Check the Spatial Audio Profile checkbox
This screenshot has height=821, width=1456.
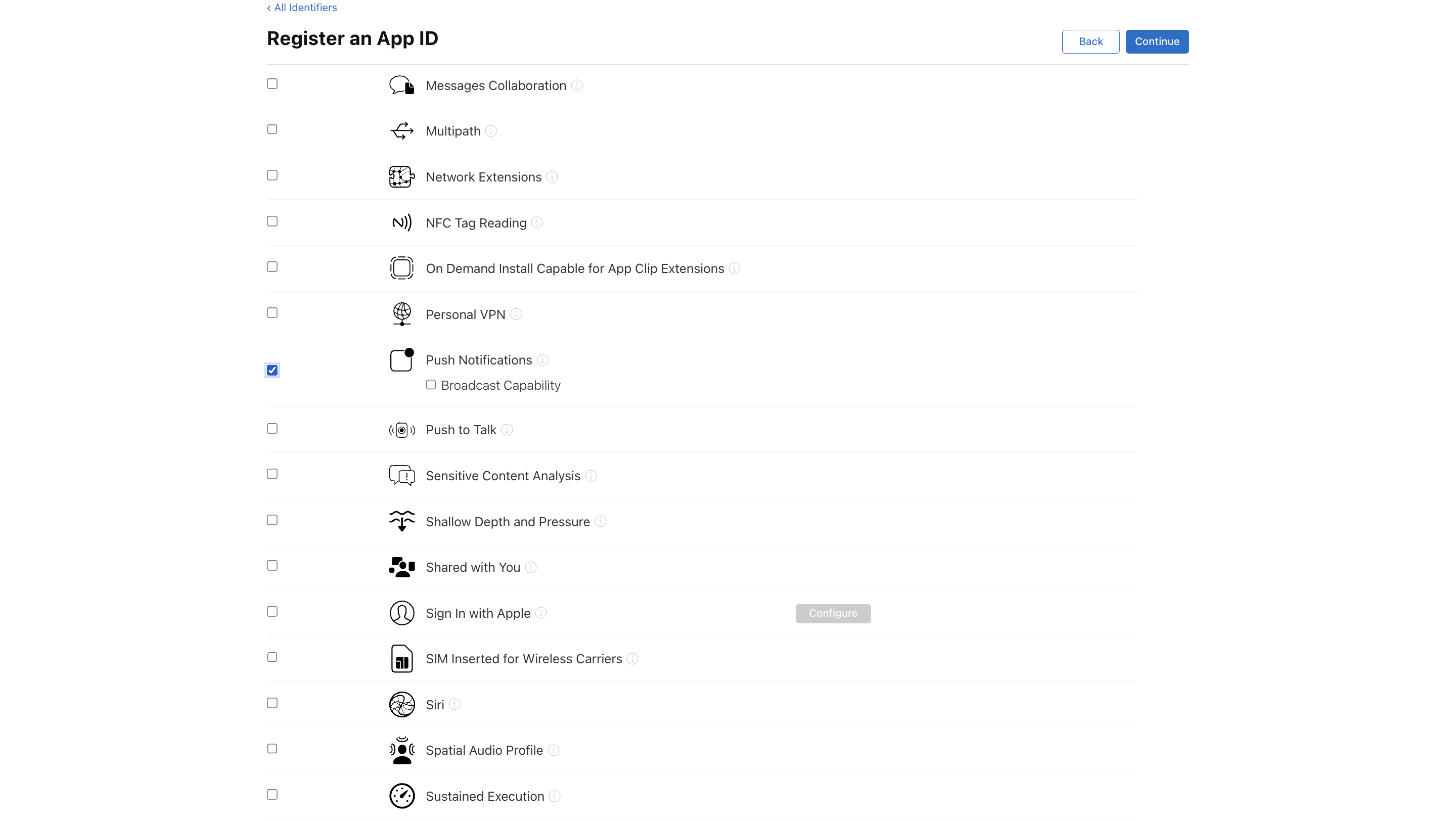272,749
